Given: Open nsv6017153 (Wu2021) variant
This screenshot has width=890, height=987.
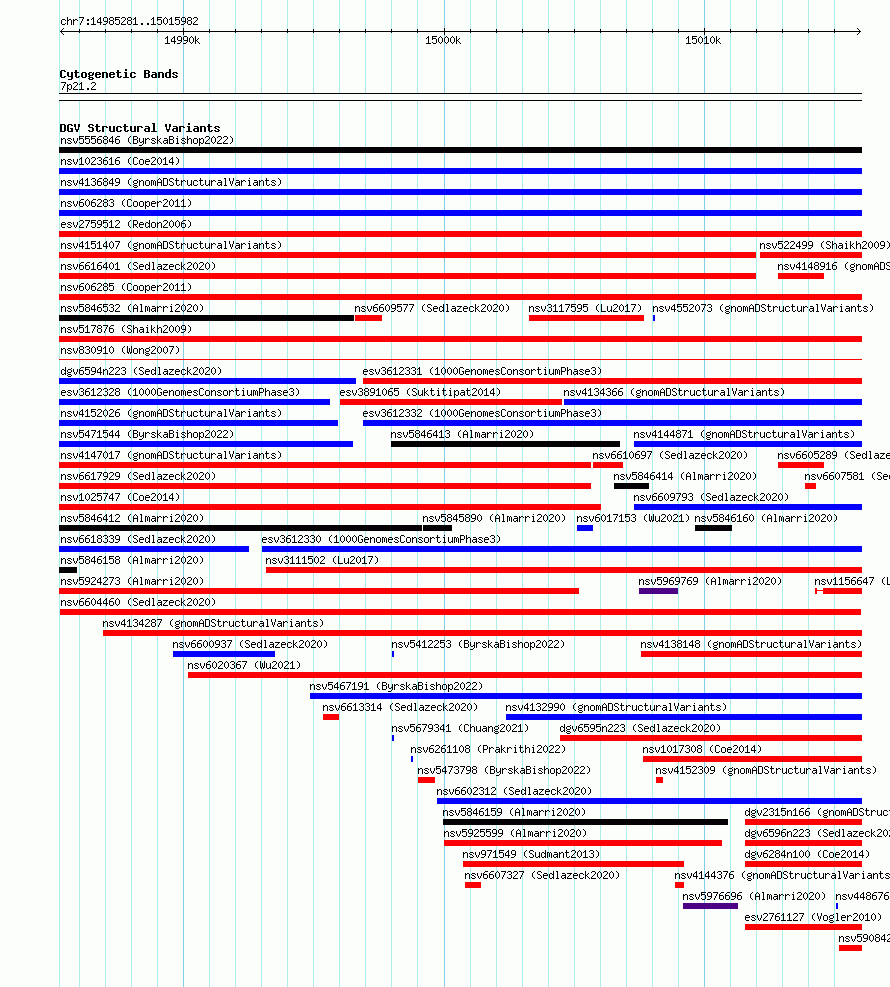Looking at the screenshot, I should (x=633, y=518).
